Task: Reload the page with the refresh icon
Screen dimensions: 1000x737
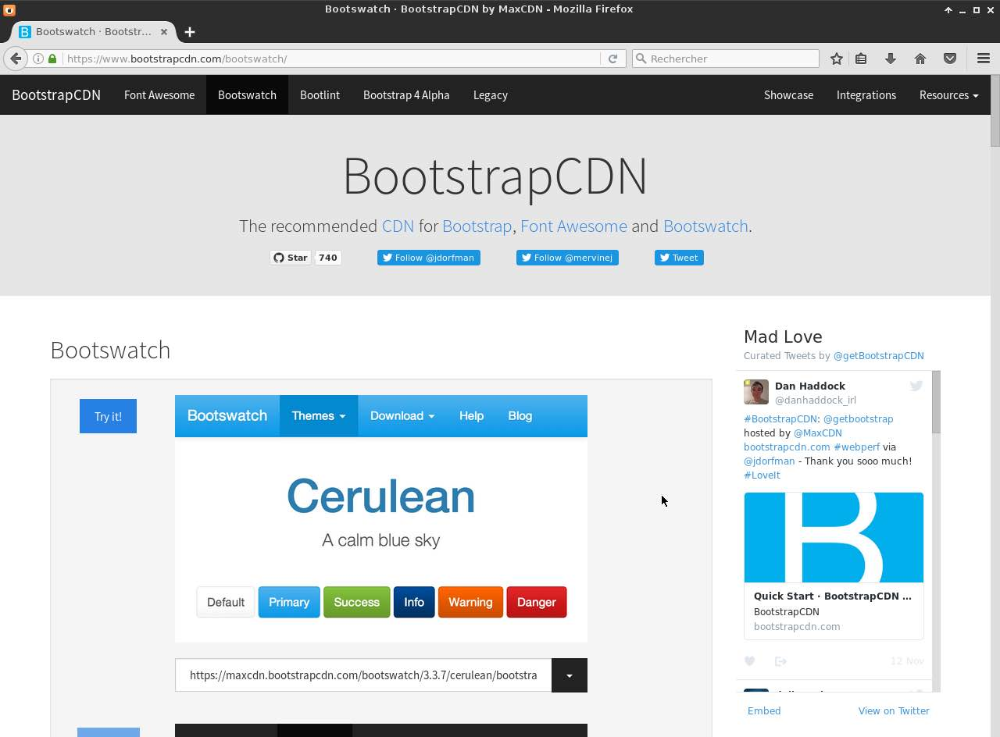Action: (x=613, y=58)
